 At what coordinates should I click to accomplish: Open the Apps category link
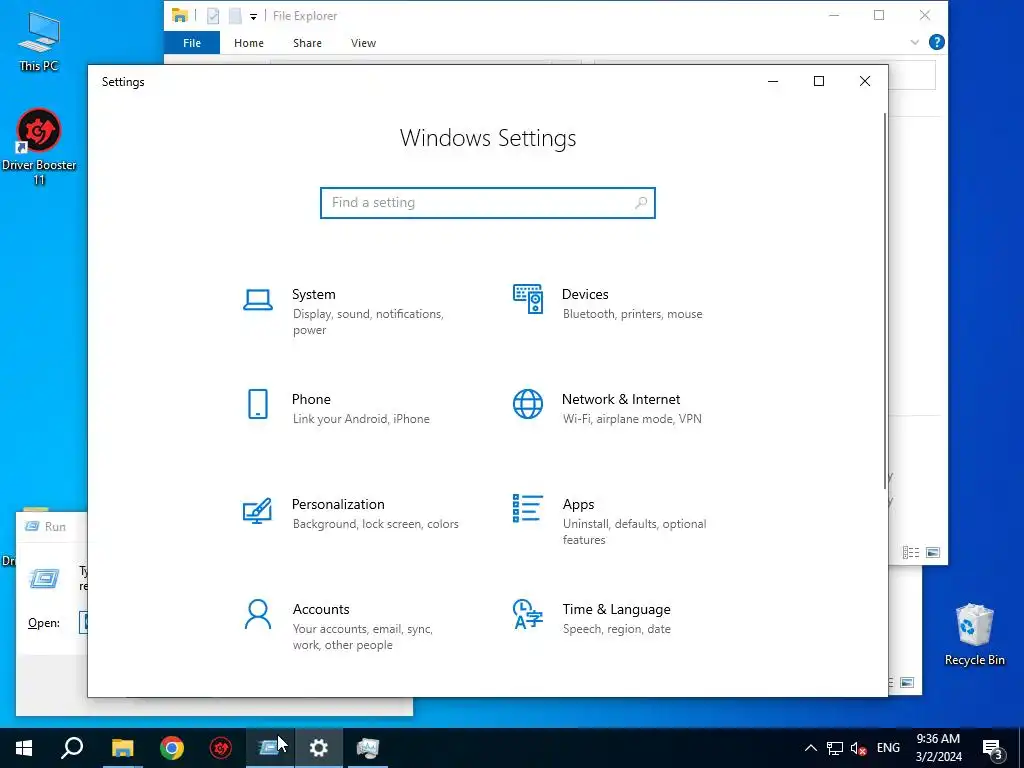click(579, 505)
